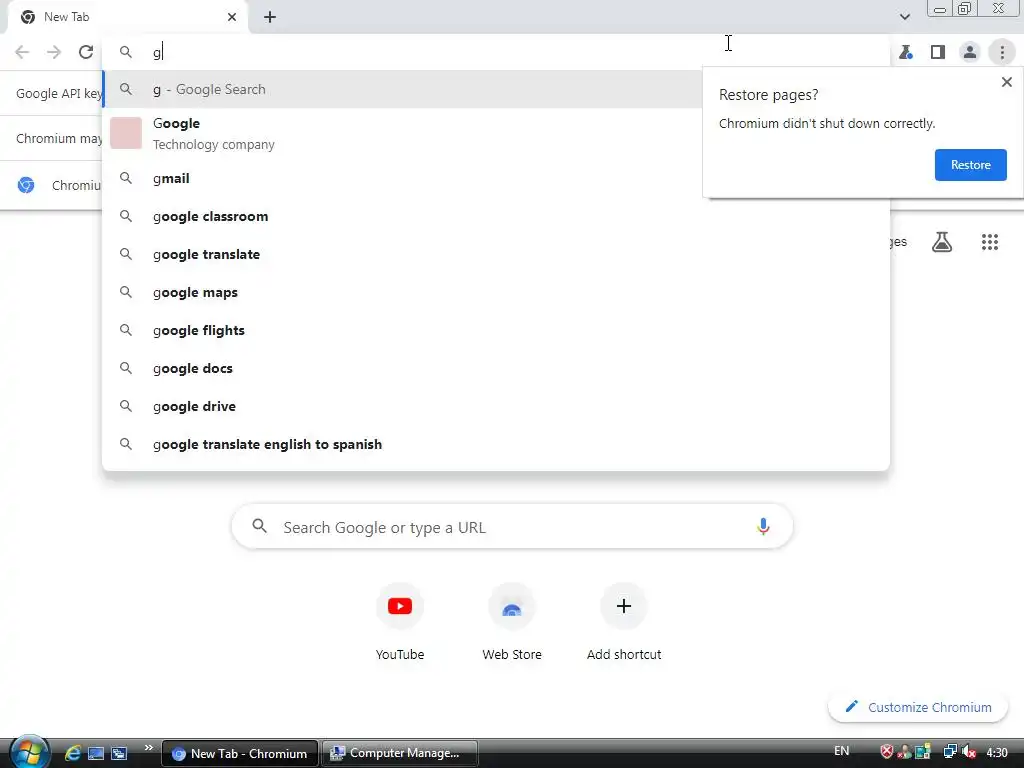Launch Internet Explorer from quick launch

(x=72, y=753)
